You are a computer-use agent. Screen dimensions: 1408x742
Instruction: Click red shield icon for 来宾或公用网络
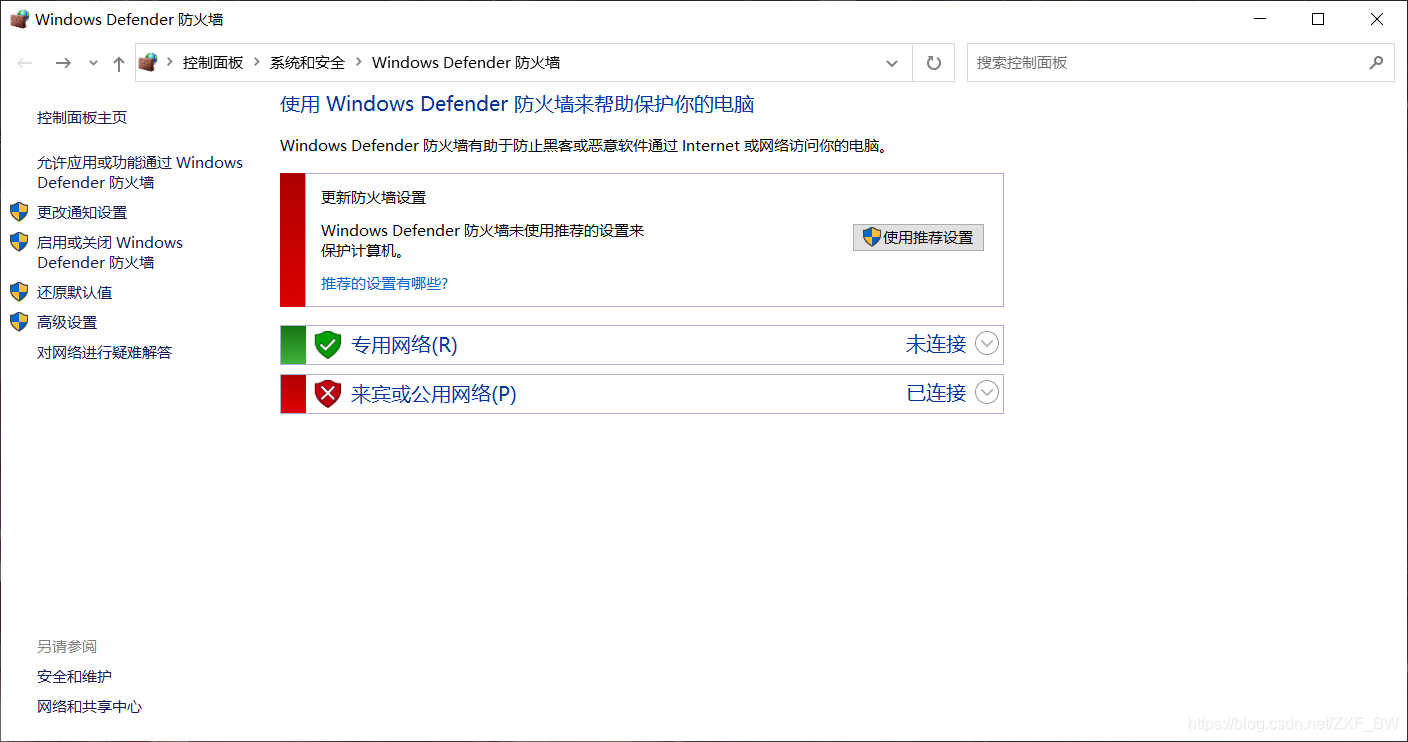(x=328, y=394)
